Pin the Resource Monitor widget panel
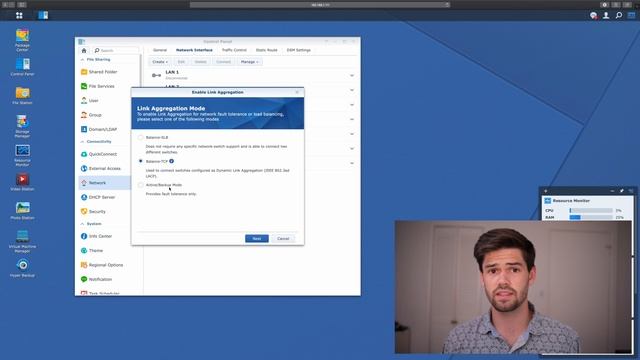 coord(622,191)
